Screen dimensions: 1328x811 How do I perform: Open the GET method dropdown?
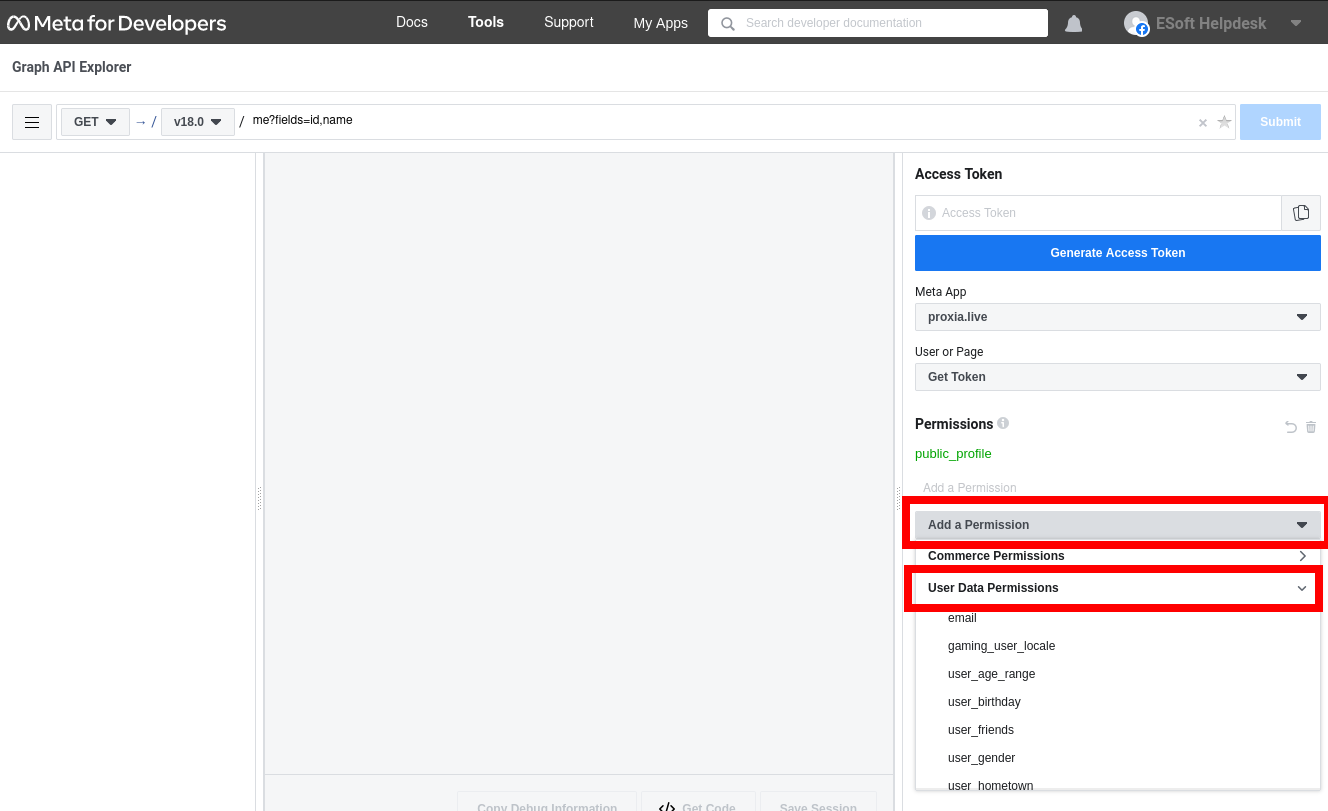[x=95, y=122]
